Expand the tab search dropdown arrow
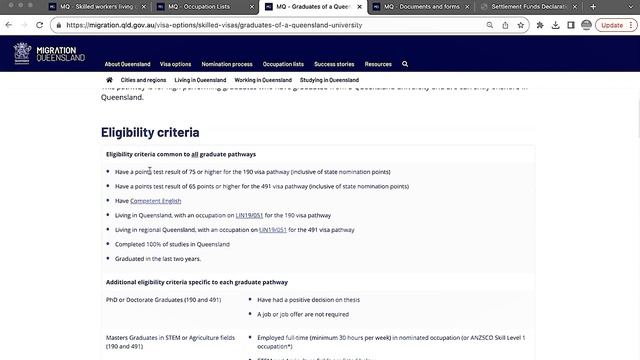This screenshot has height=360, width=640. coord(630,7)
